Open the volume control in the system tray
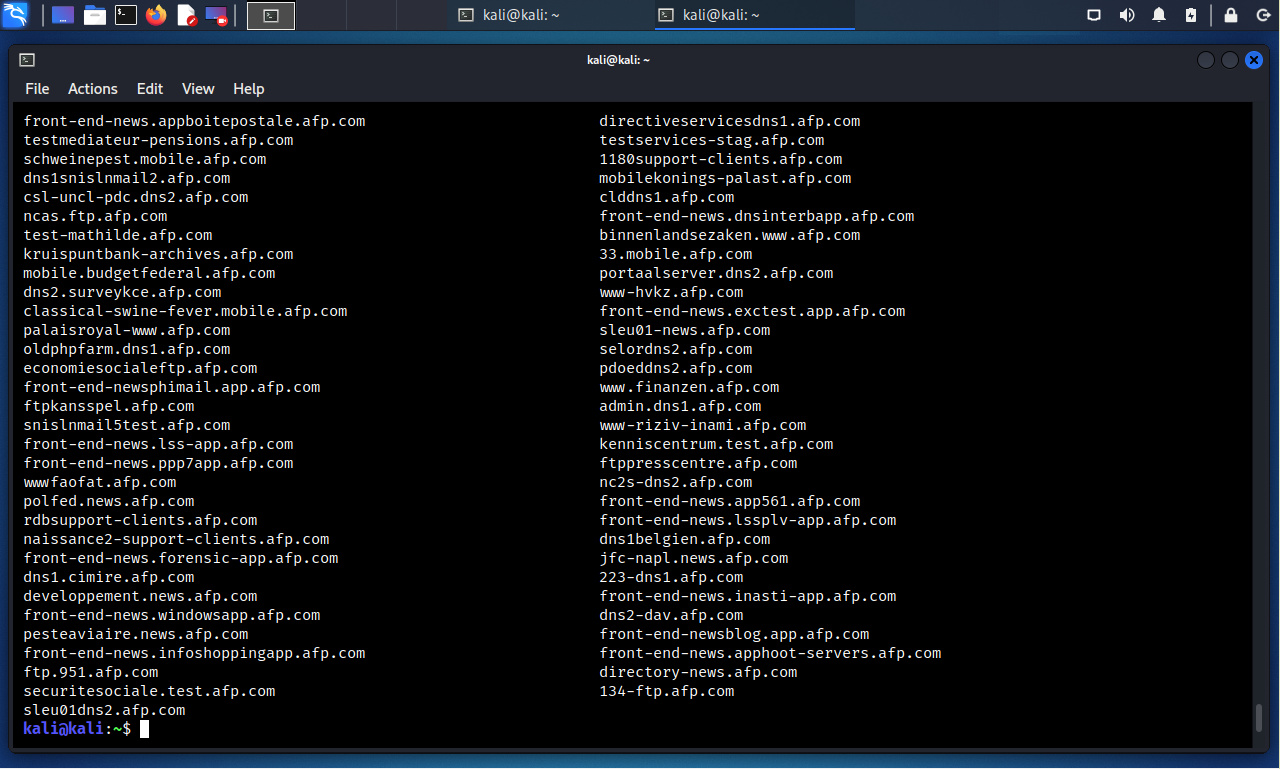This screenshot has width=1280, height=769. coord(1127,15)
